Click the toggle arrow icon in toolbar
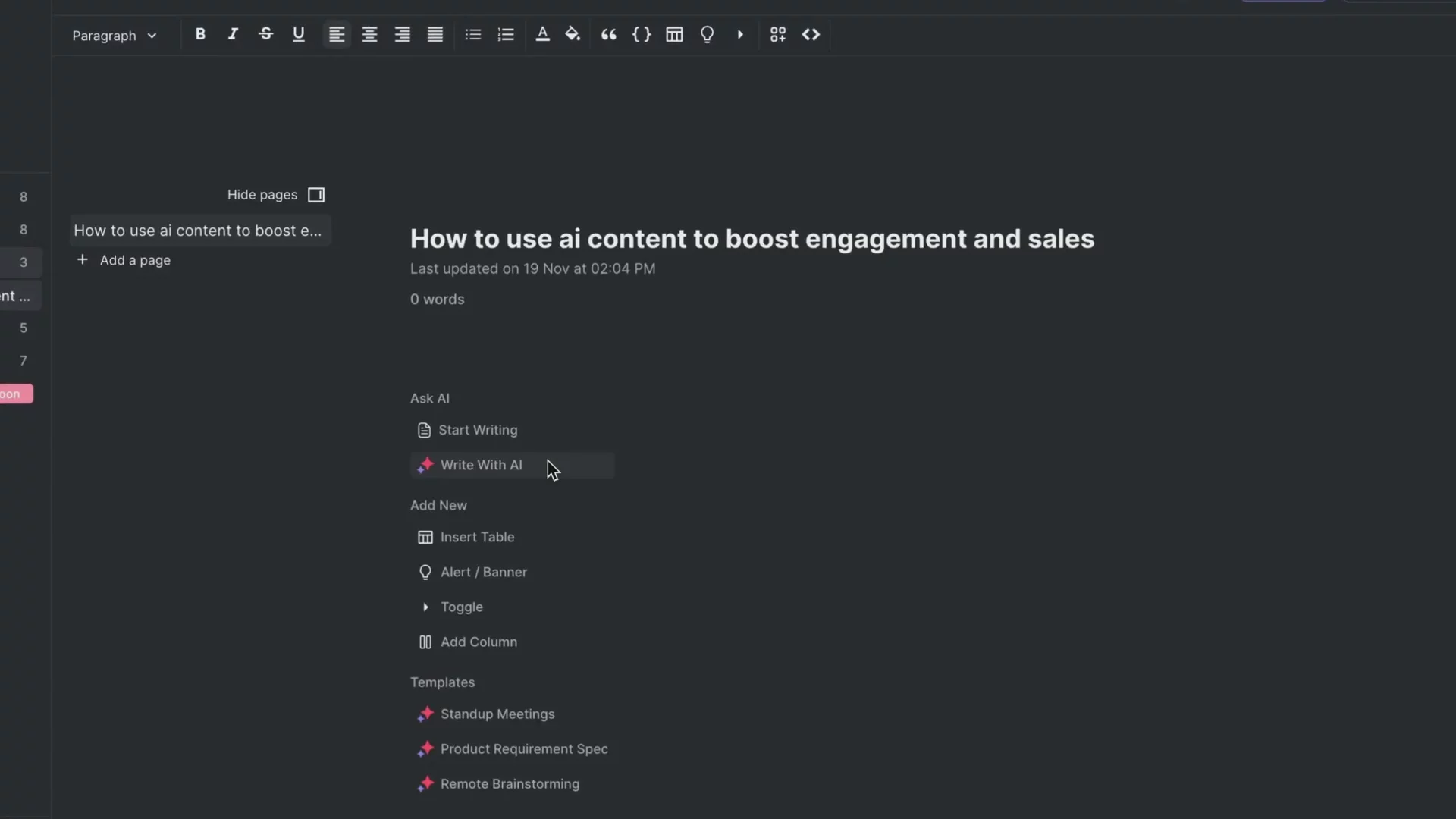This screenshot has height=819, width=1456. click(740, 34)
